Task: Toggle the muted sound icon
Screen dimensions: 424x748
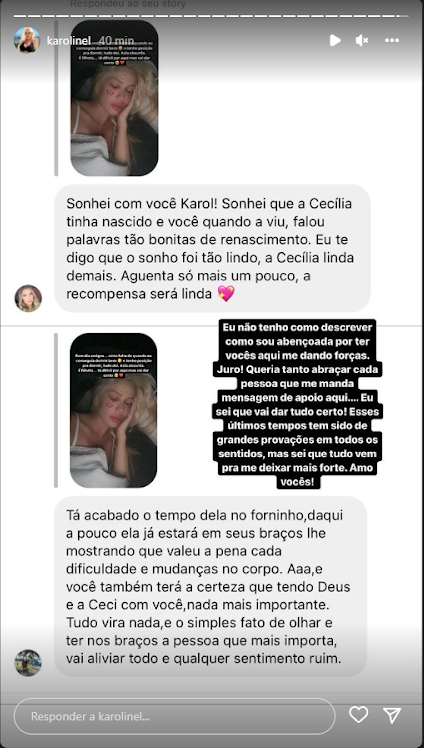Action: (362, 41)
